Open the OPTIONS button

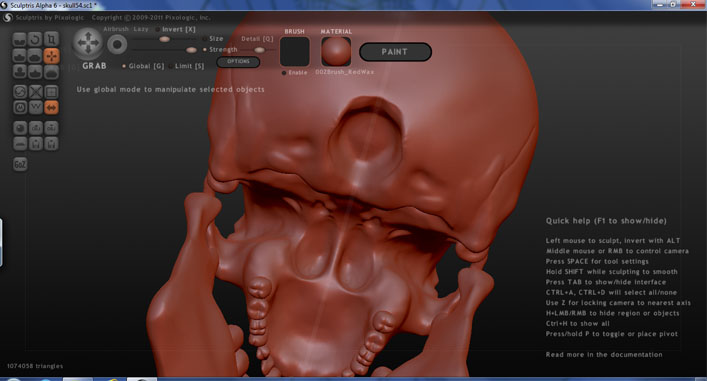(238, 62)
